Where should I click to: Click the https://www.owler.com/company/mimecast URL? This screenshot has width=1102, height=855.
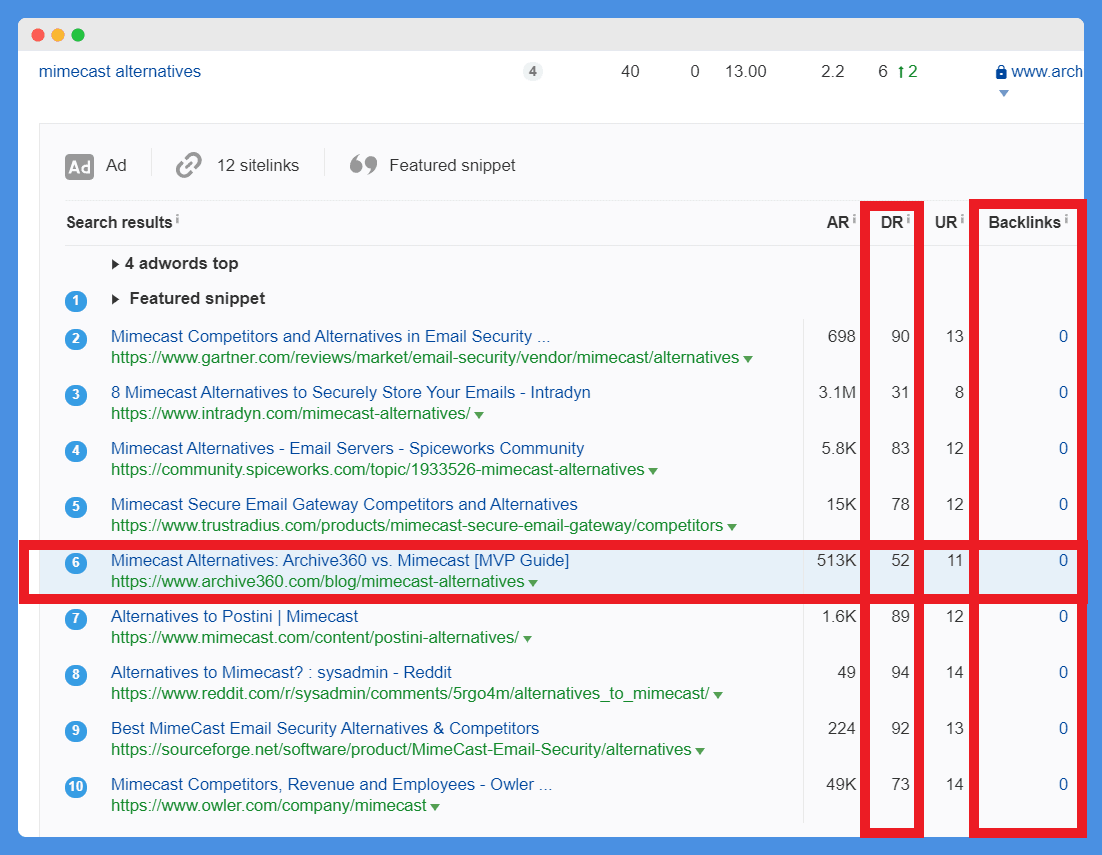click(268, 806)
